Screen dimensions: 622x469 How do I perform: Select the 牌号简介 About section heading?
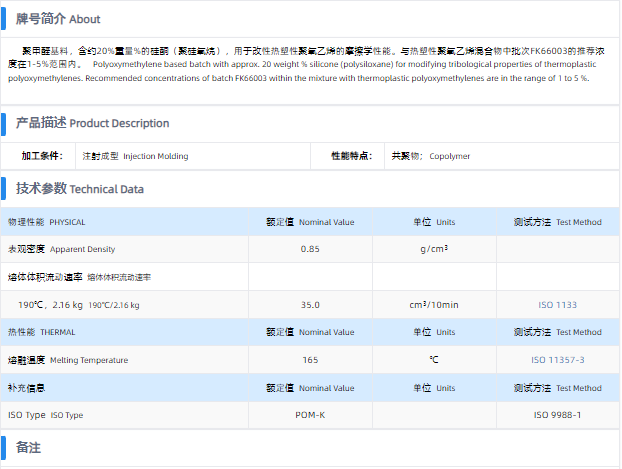(57, 19)
